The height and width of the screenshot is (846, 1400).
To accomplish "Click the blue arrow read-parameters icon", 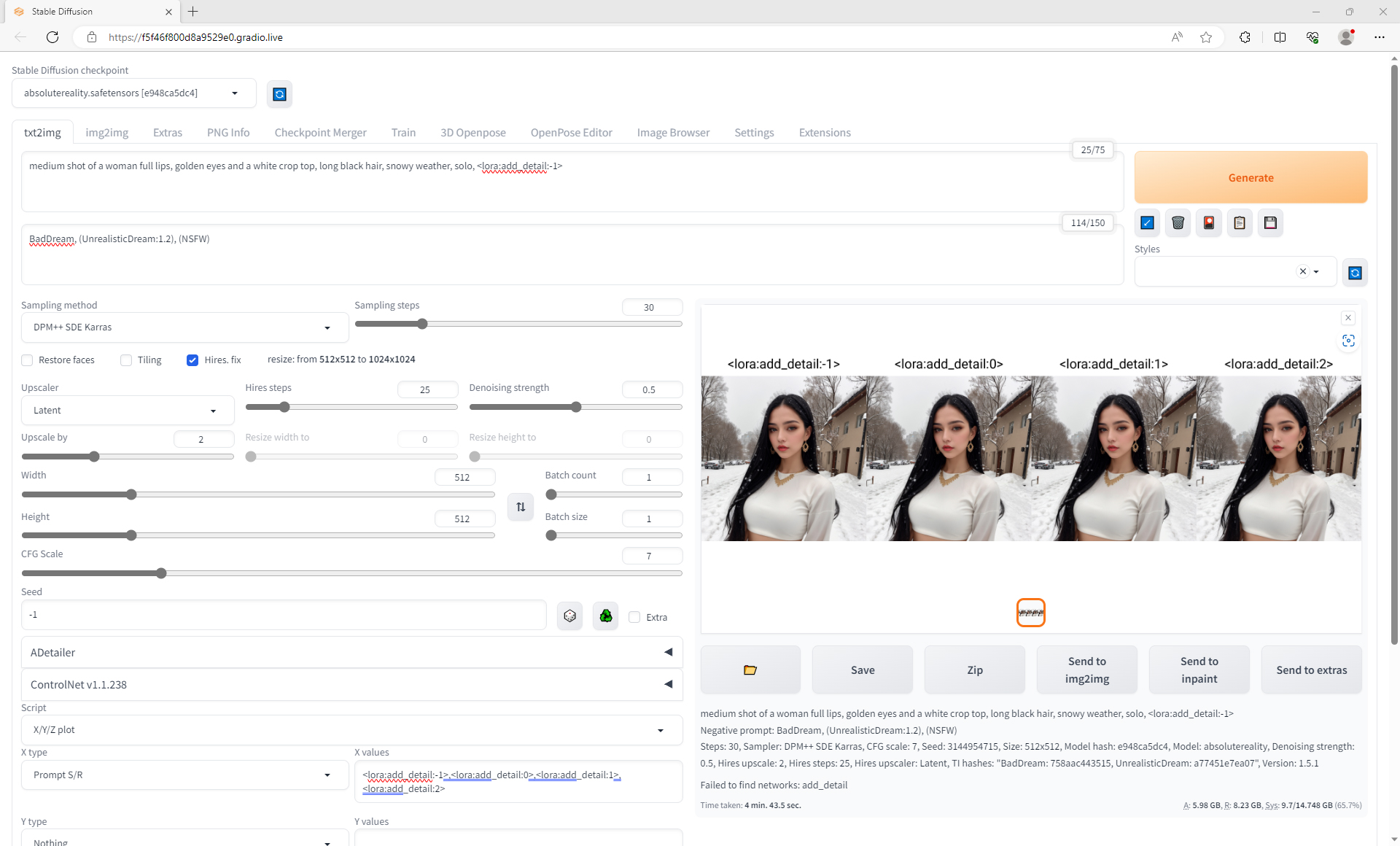I will click(x=1147, y=223).
